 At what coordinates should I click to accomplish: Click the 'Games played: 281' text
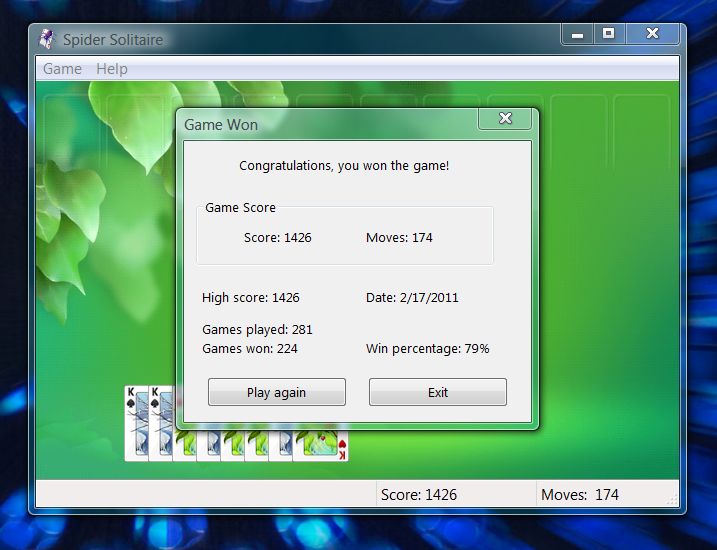(257, 330)
